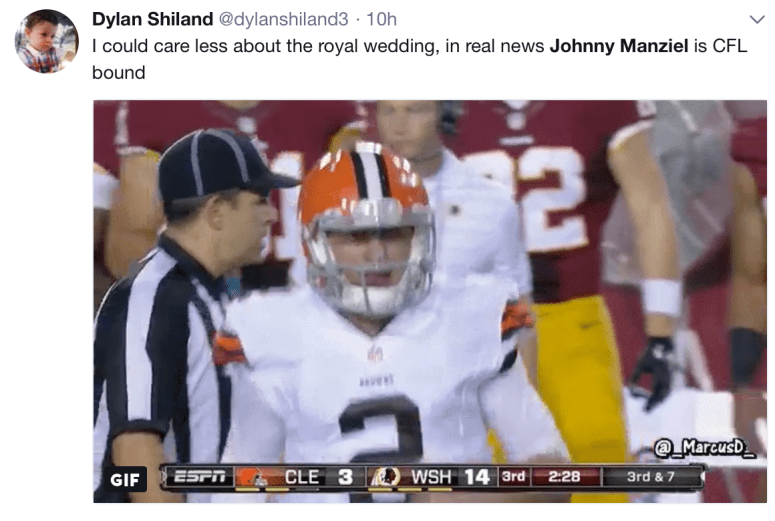Viewport: 775px width, 521px height.
Task: Open the @dylanshiland3 handle link
Action: pyautogui.click(x=283, y=19)
